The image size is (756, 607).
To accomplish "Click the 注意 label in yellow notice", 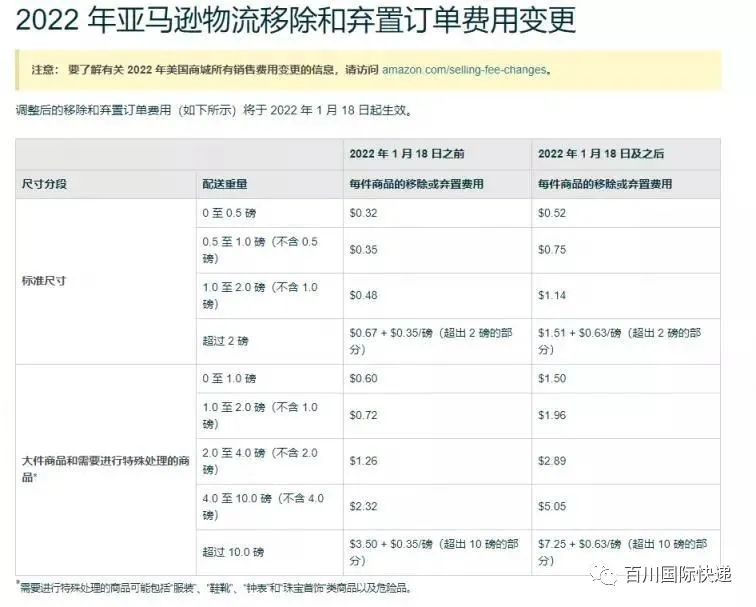I will (x=44, y=71).
